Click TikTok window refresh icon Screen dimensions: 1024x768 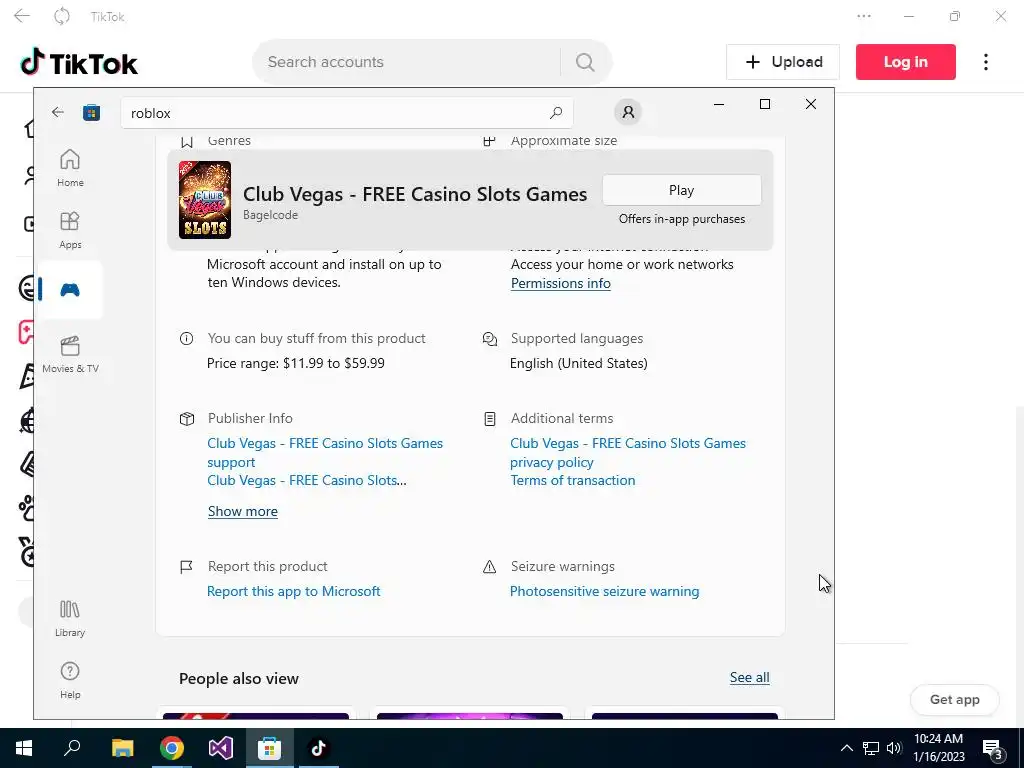61,16
